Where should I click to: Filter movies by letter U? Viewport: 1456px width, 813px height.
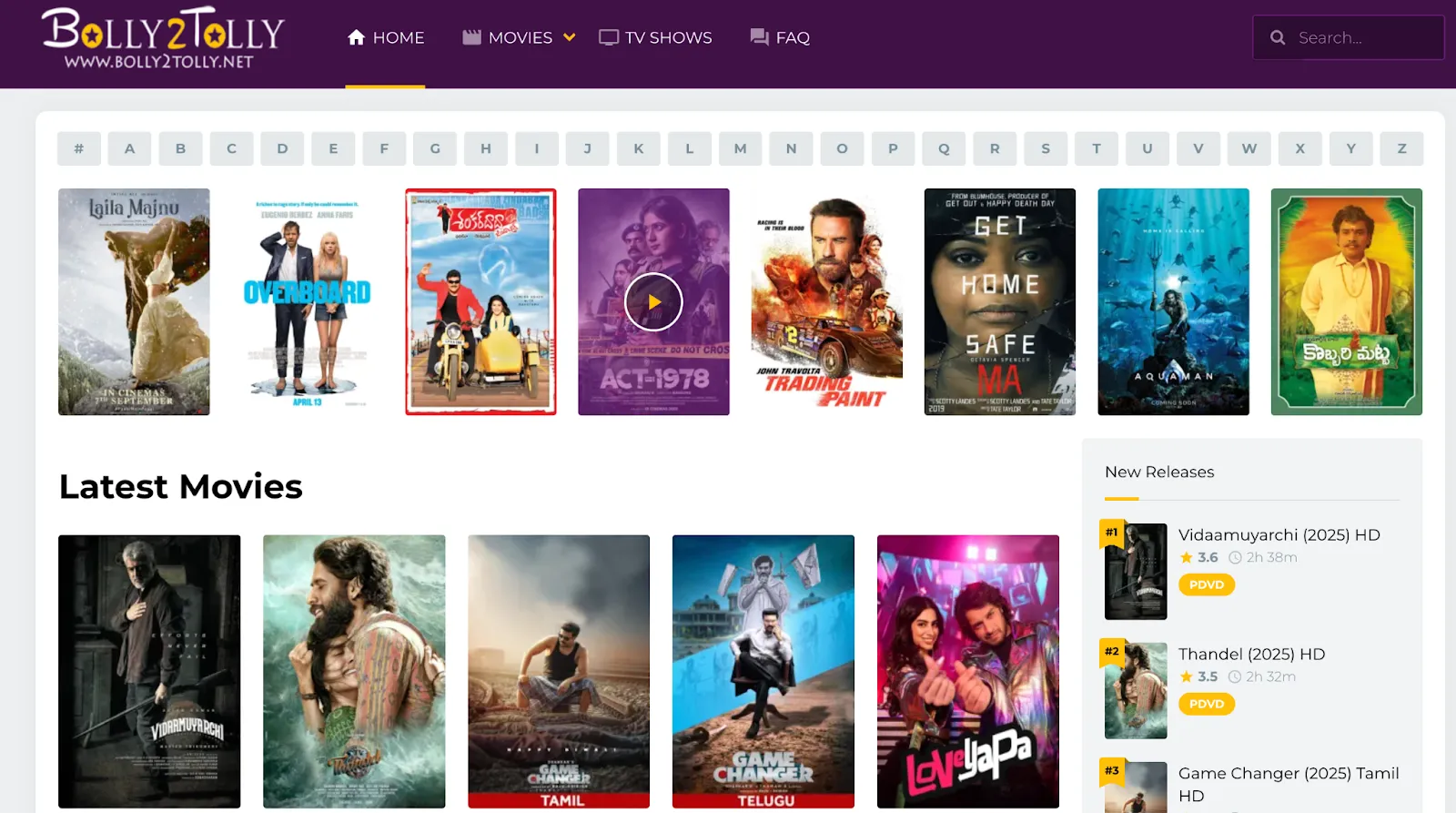tap(1148, 148)
